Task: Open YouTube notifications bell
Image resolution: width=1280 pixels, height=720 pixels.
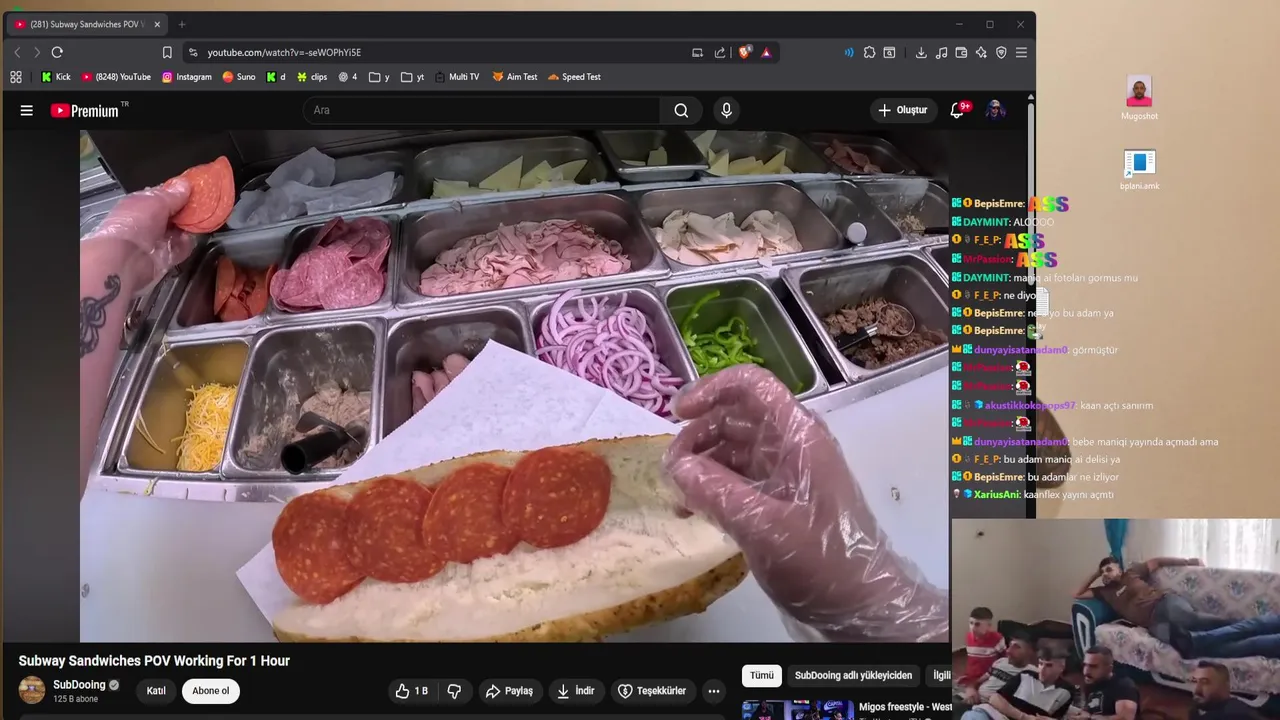Action: click(x=957, y=110)
